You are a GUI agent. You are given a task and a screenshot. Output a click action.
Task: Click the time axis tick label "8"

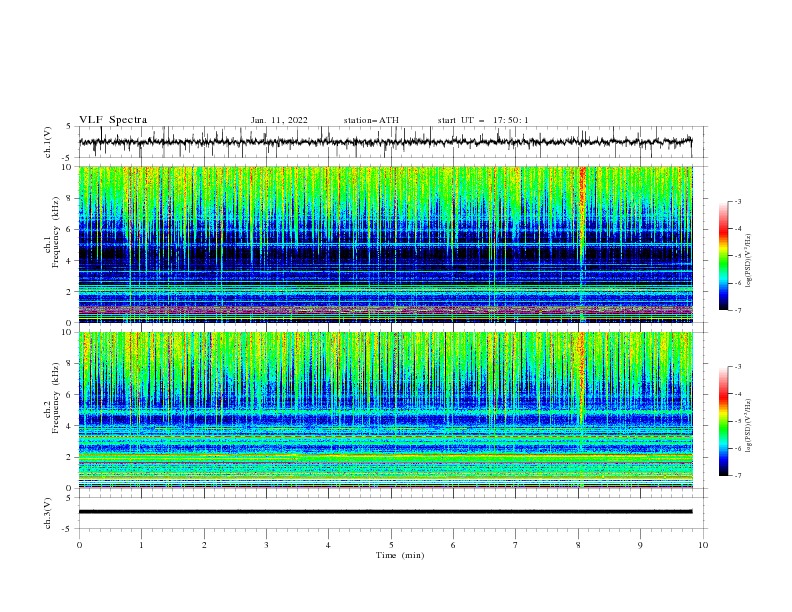click(578, 545)
